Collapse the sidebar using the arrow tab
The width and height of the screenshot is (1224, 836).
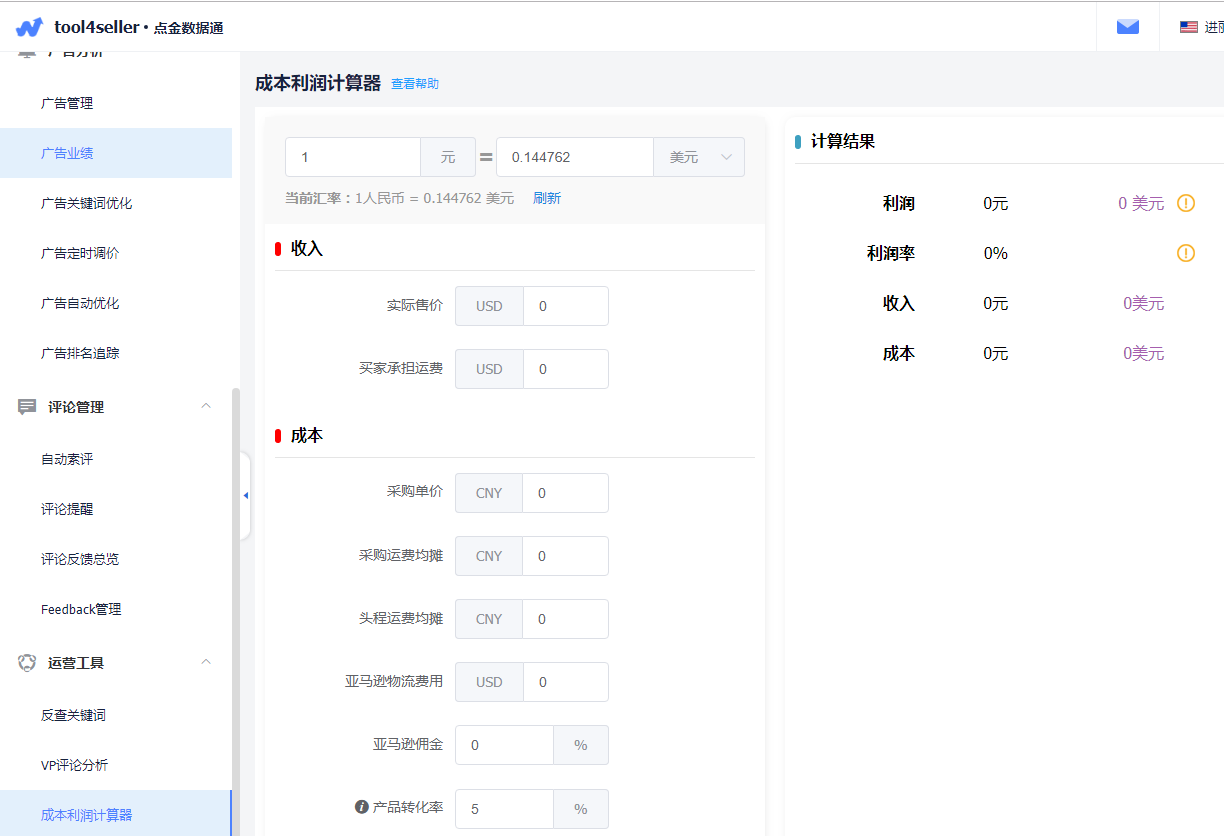244,495
